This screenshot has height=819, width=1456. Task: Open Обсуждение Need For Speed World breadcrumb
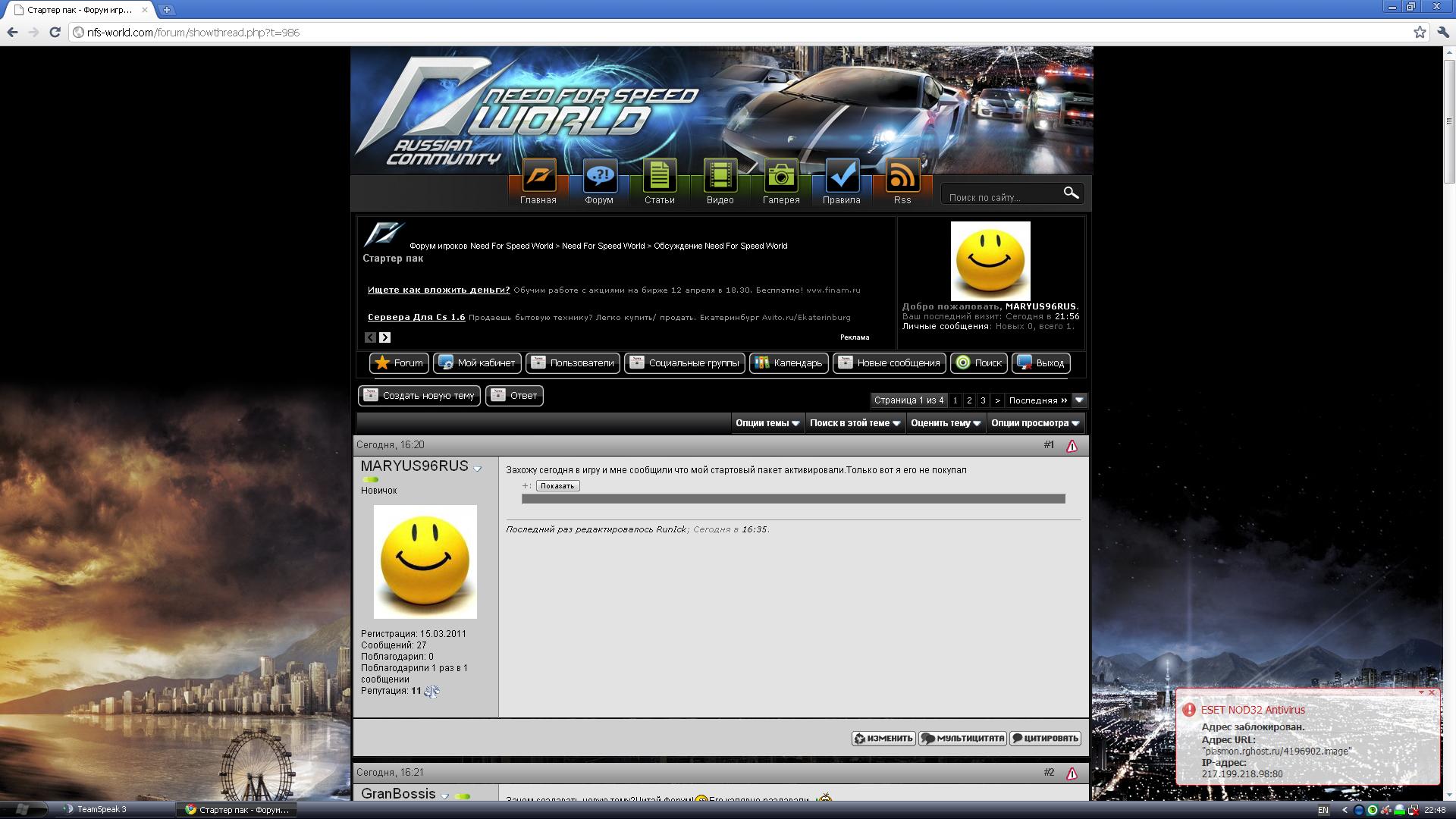click(x=720, y=246)
